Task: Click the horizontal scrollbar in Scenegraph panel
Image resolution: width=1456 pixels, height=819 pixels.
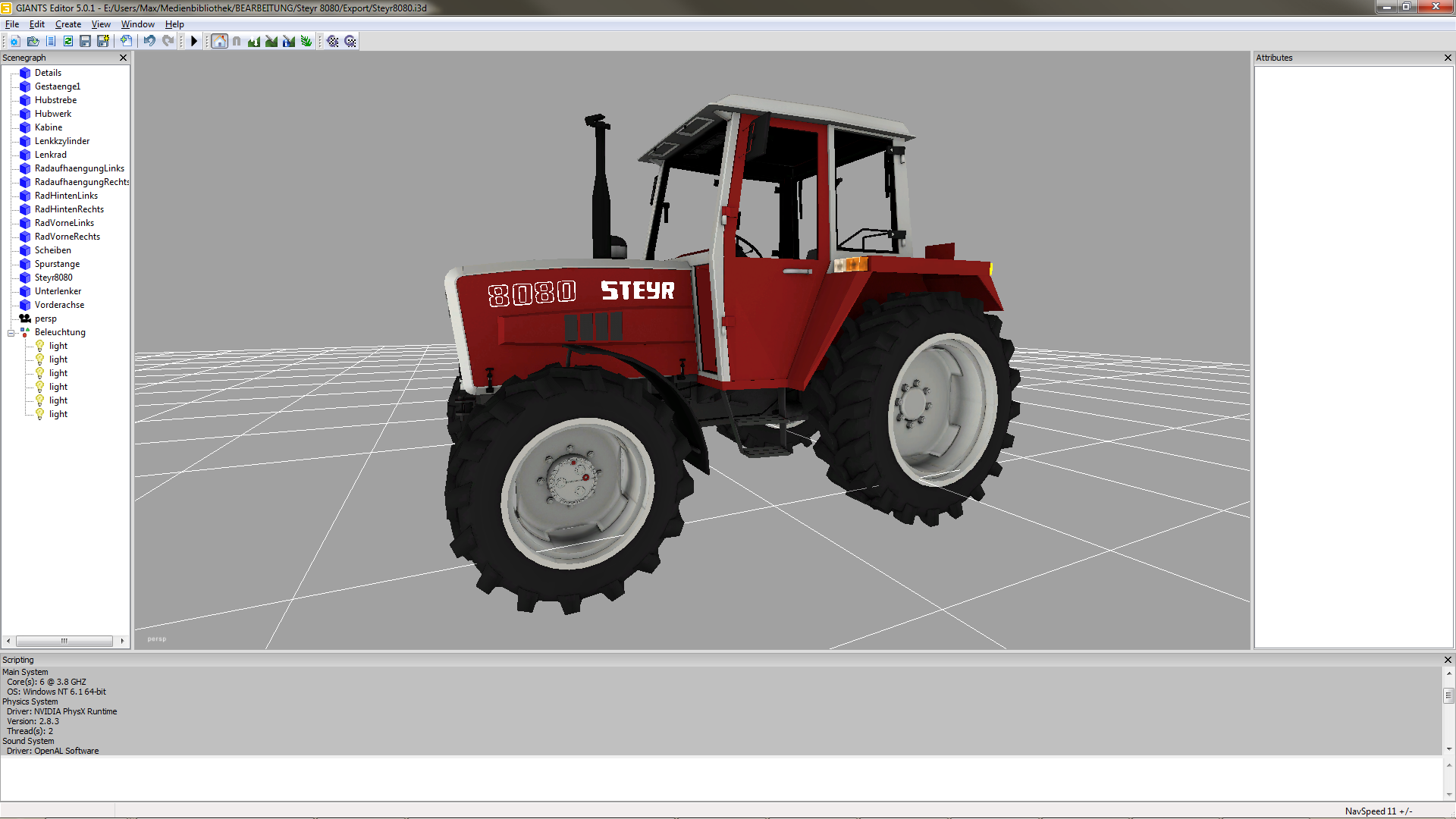Action: pos(64,641)
